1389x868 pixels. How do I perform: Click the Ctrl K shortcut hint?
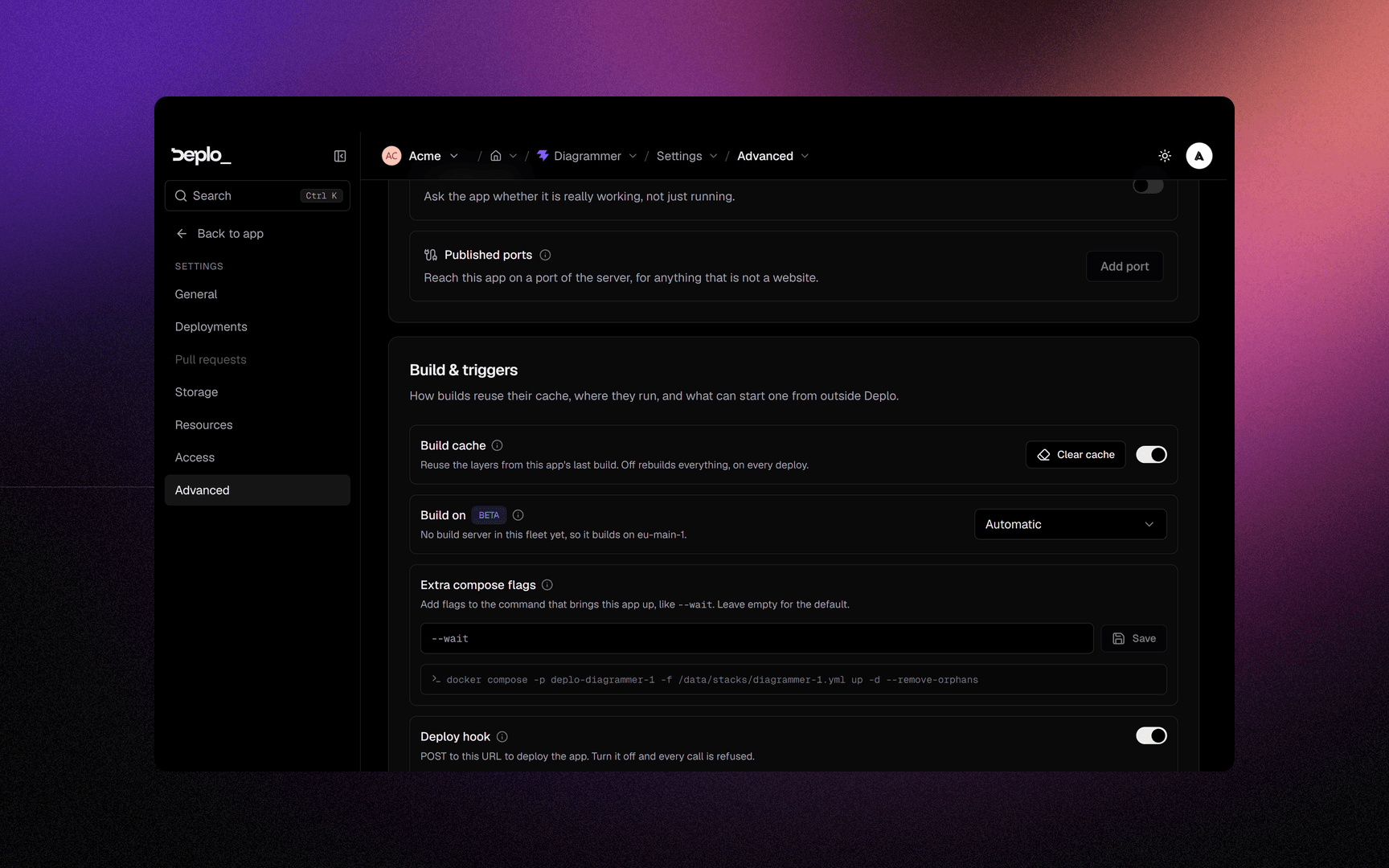click(322, 195)
